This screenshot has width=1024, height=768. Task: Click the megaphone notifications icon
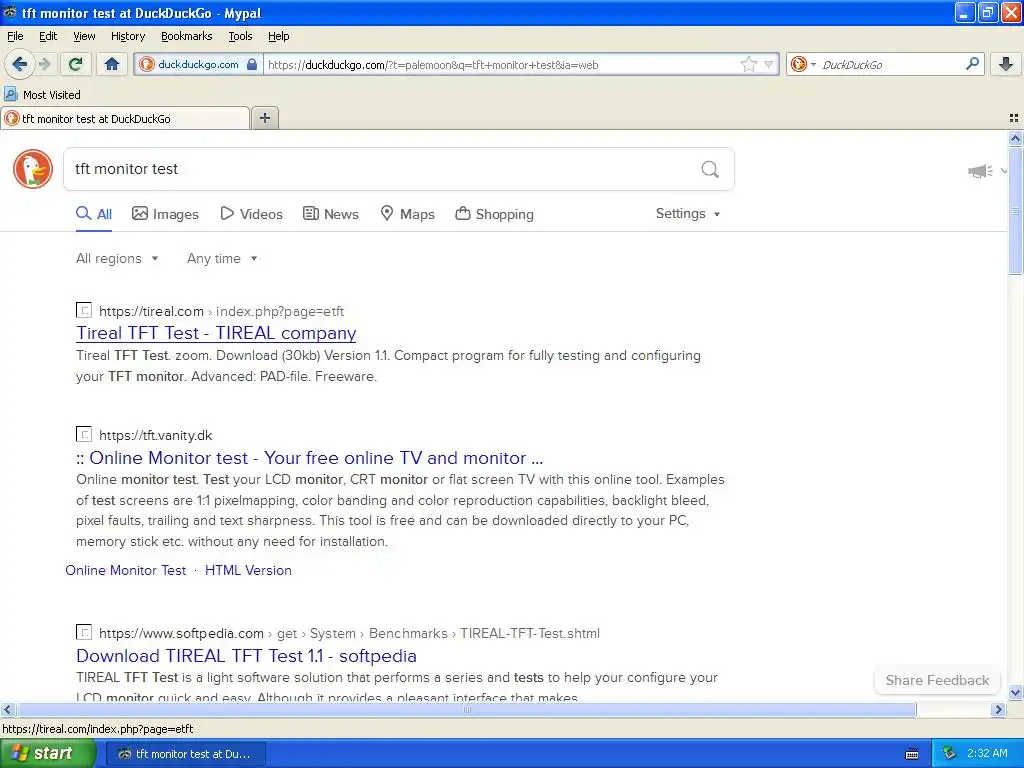pos(980,171)
